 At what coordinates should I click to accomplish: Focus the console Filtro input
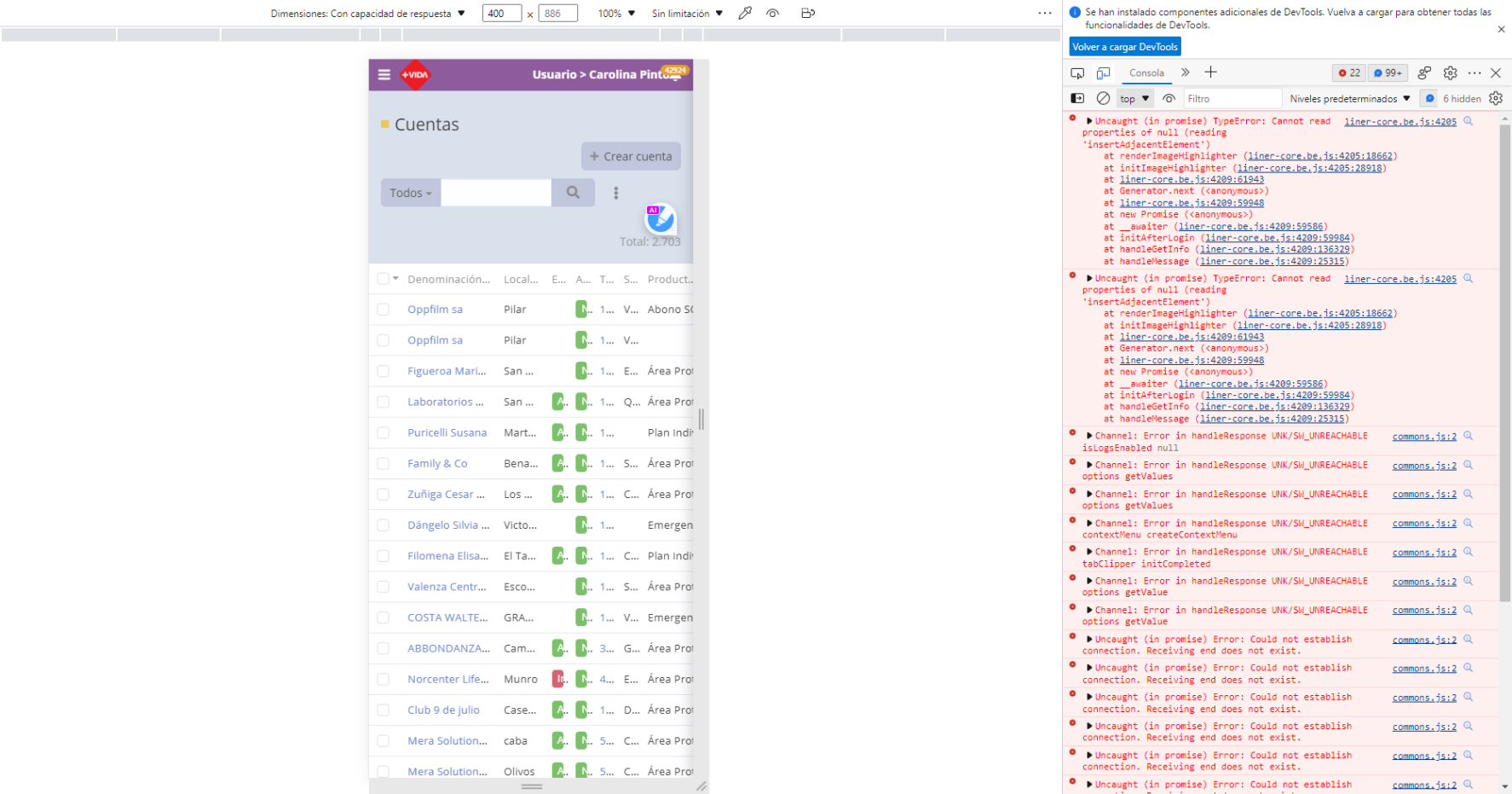coord(1232,99)
